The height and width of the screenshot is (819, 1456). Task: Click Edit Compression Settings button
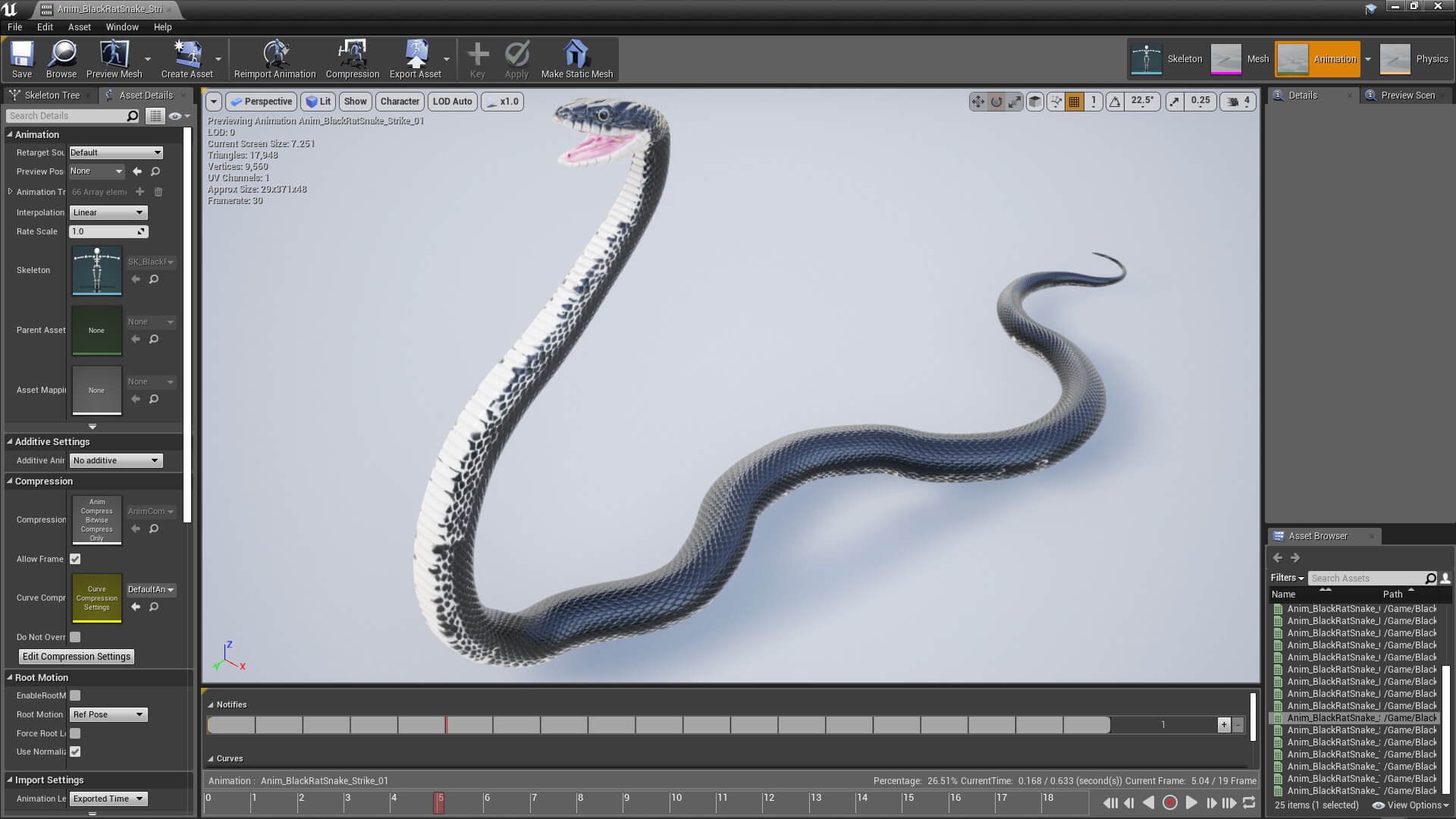point(77,657)
